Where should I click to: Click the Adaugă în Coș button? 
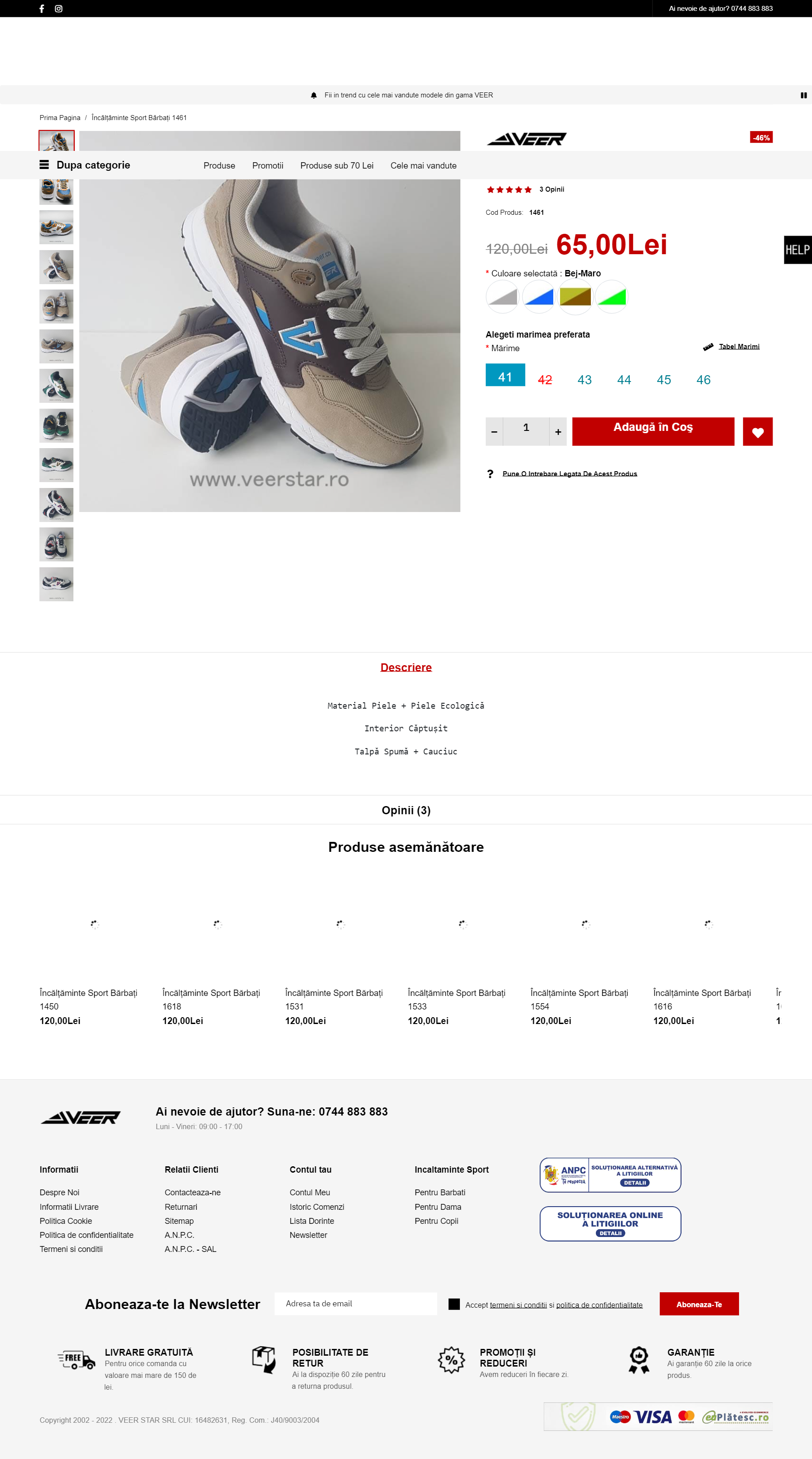point(653,432)
